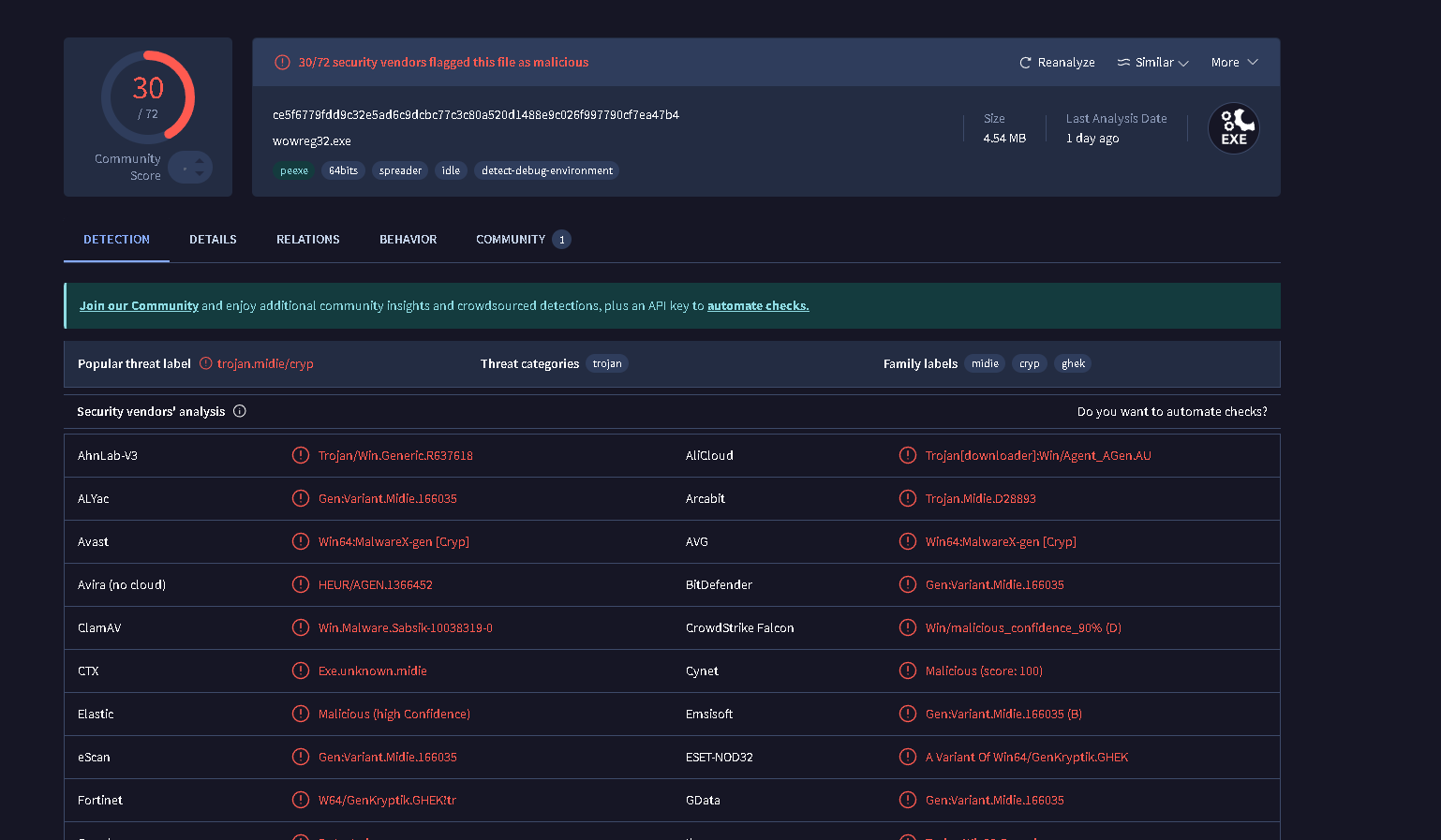Click Trojan.Midie.D28893 result
Viewport: 1441px width, 840px height.
pos(981,499)
